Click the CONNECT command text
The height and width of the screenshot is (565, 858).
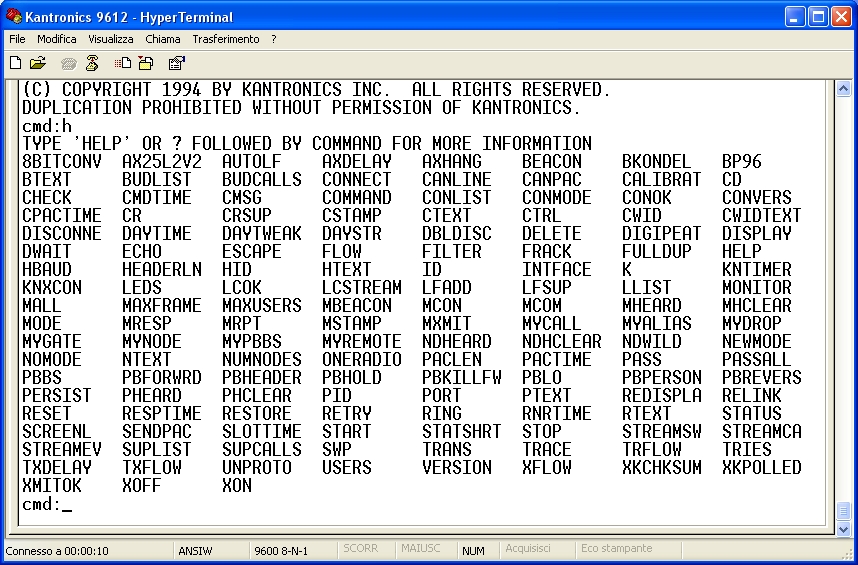[357, 180]
